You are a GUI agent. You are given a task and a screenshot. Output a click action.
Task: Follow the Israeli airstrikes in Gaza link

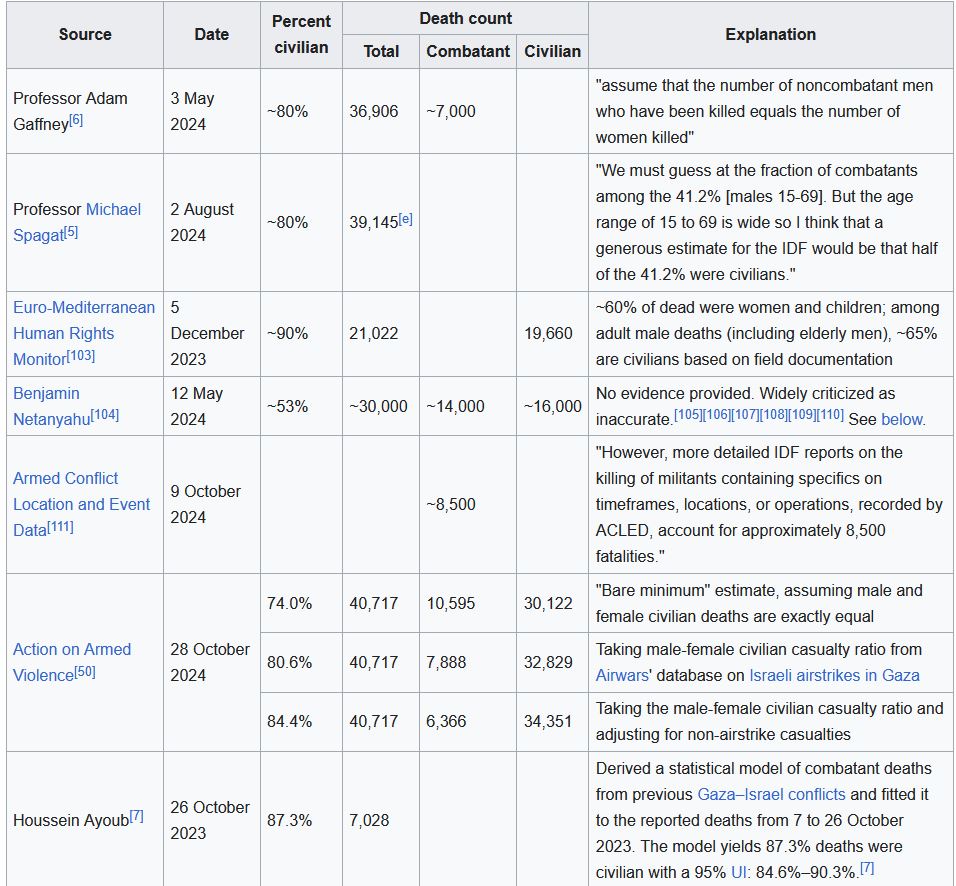834,675
